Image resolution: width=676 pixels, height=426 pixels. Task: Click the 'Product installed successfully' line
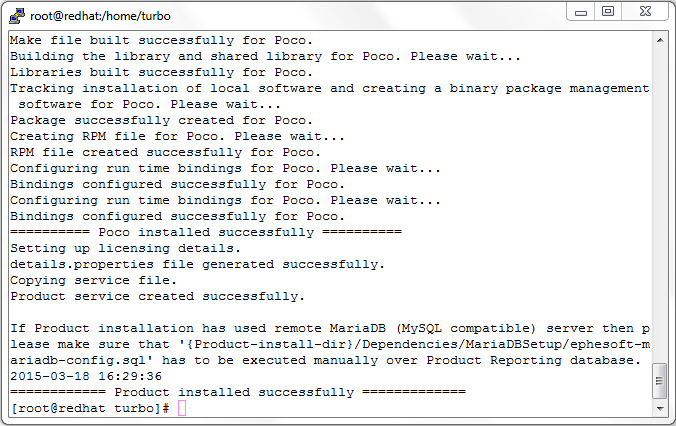[238, 392]
